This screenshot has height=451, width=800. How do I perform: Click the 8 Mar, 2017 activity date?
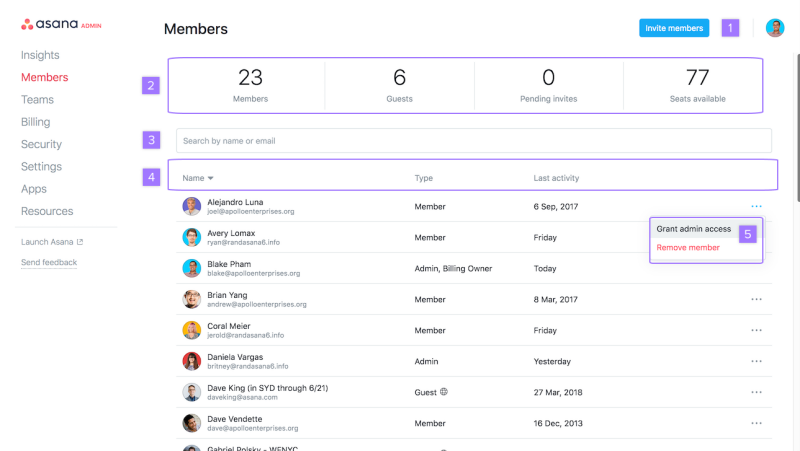556,299
